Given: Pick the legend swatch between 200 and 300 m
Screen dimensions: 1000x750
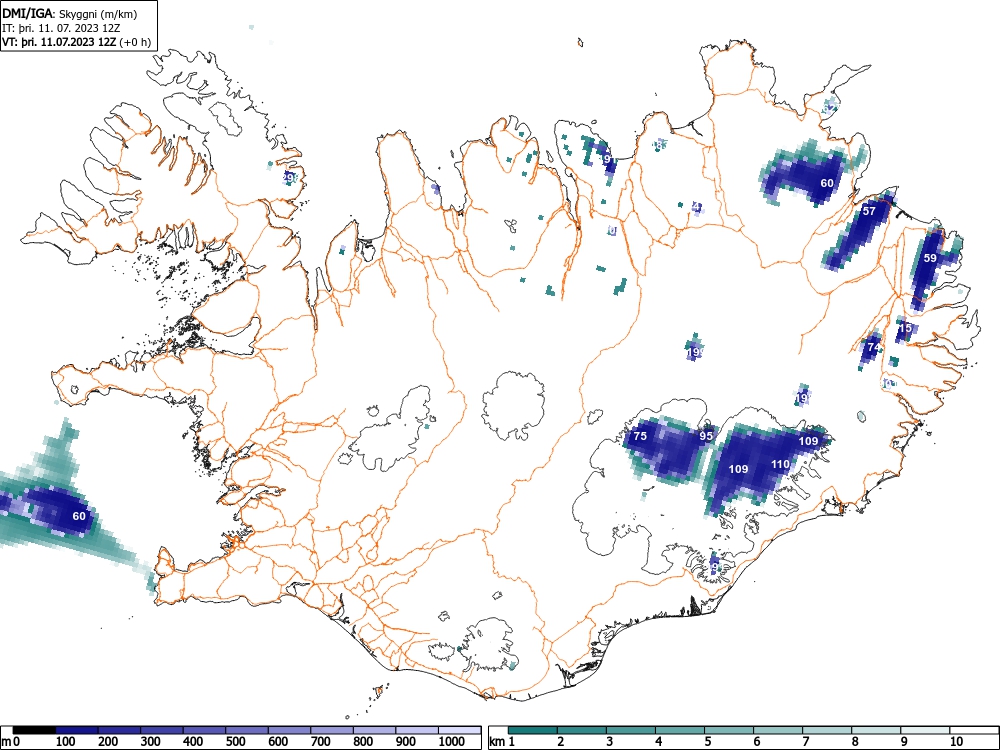Looking at the screenshot, I should (x=119, y=730).
